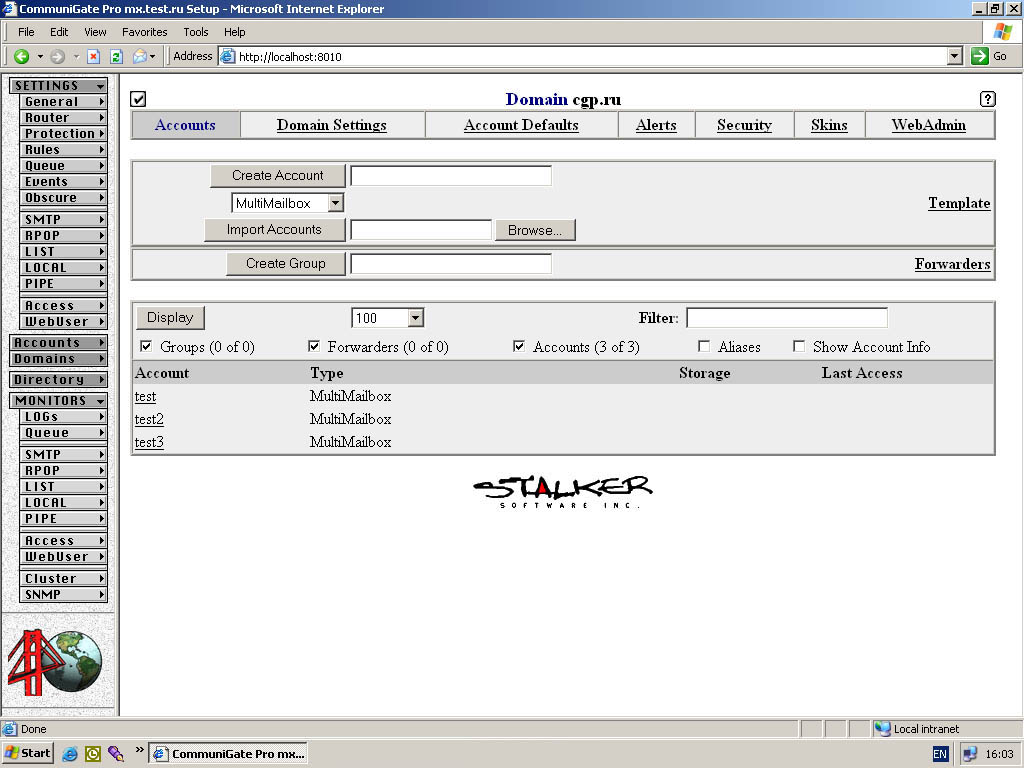The image size is (1024, 768).
Task: Open the Back button history dropdown arrow
Action: click(x=40, y=57)
